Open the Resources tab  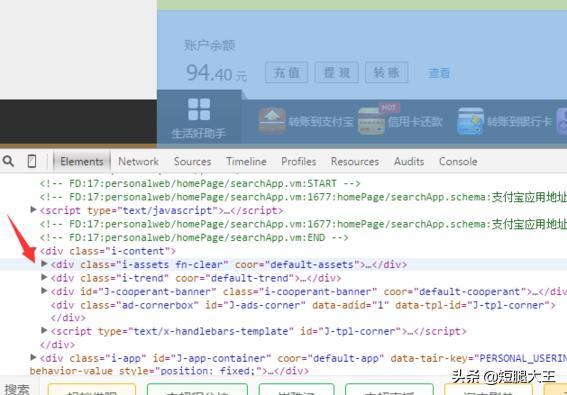(355, 161)
